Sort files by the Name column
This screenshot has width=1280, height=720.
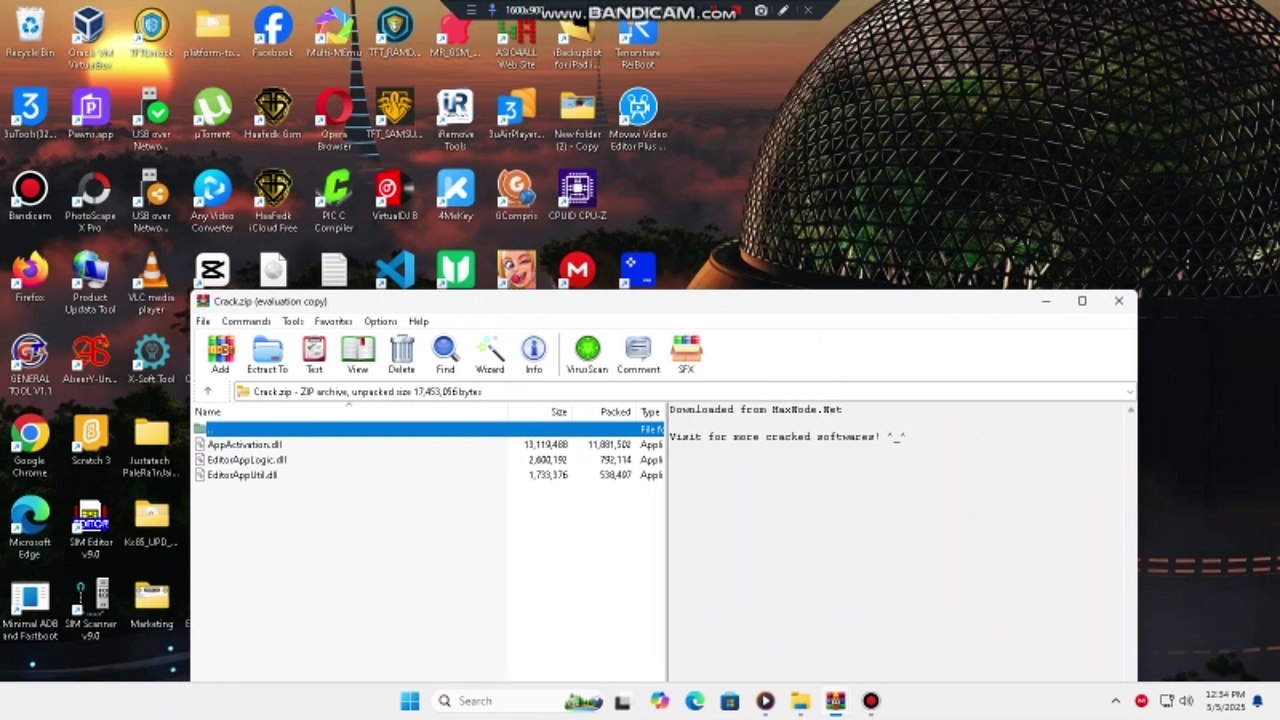pos(350,412)
